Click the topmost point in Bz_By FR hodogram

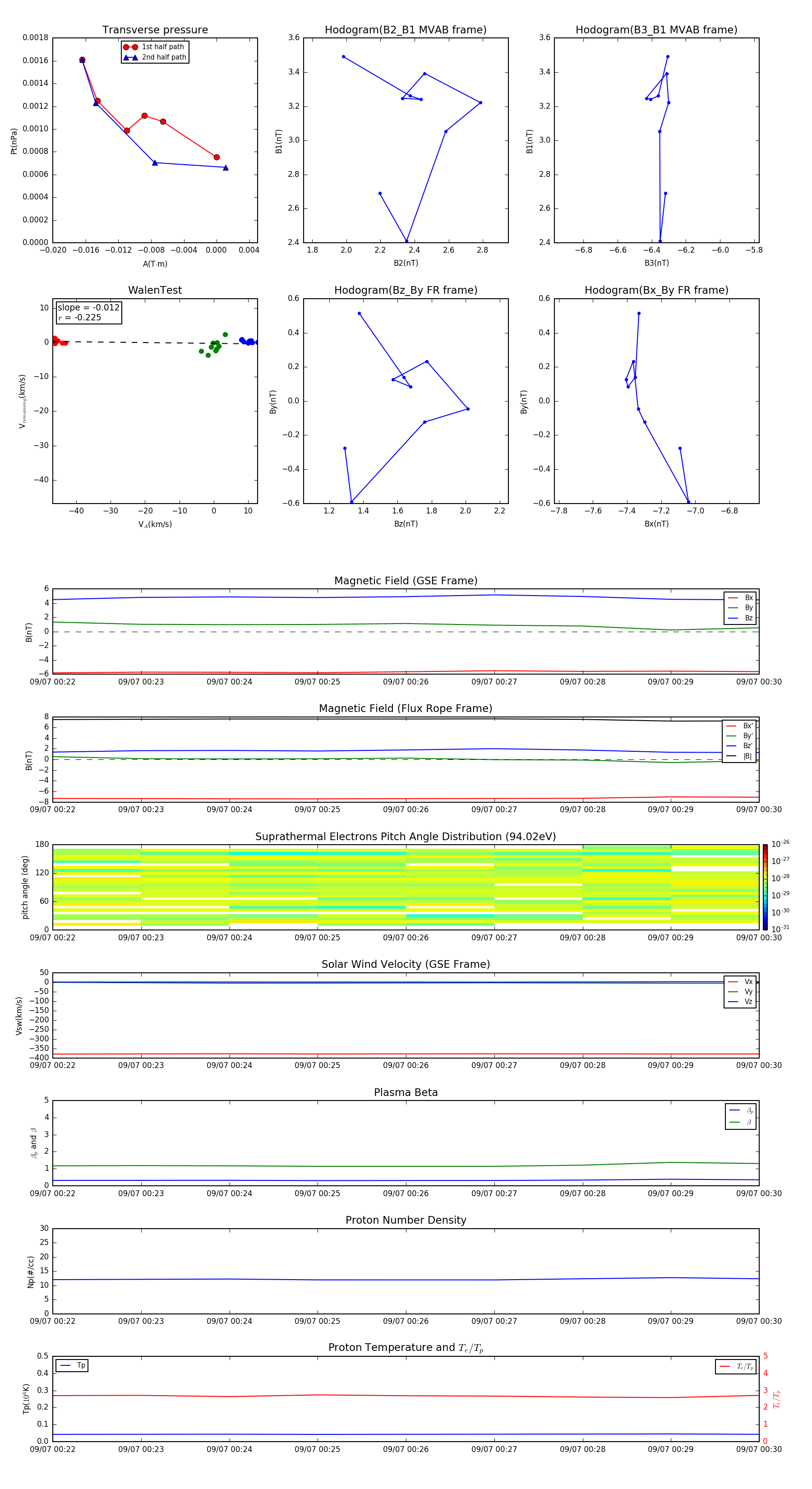(x=360, y=313)
